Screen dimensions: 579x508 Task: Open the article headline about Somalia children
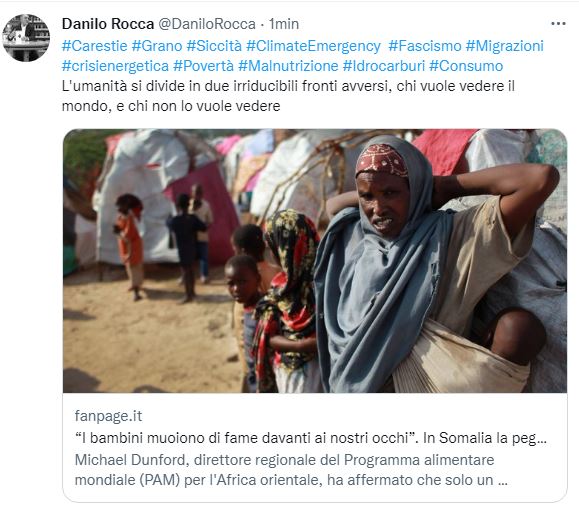tap(311, 438)
